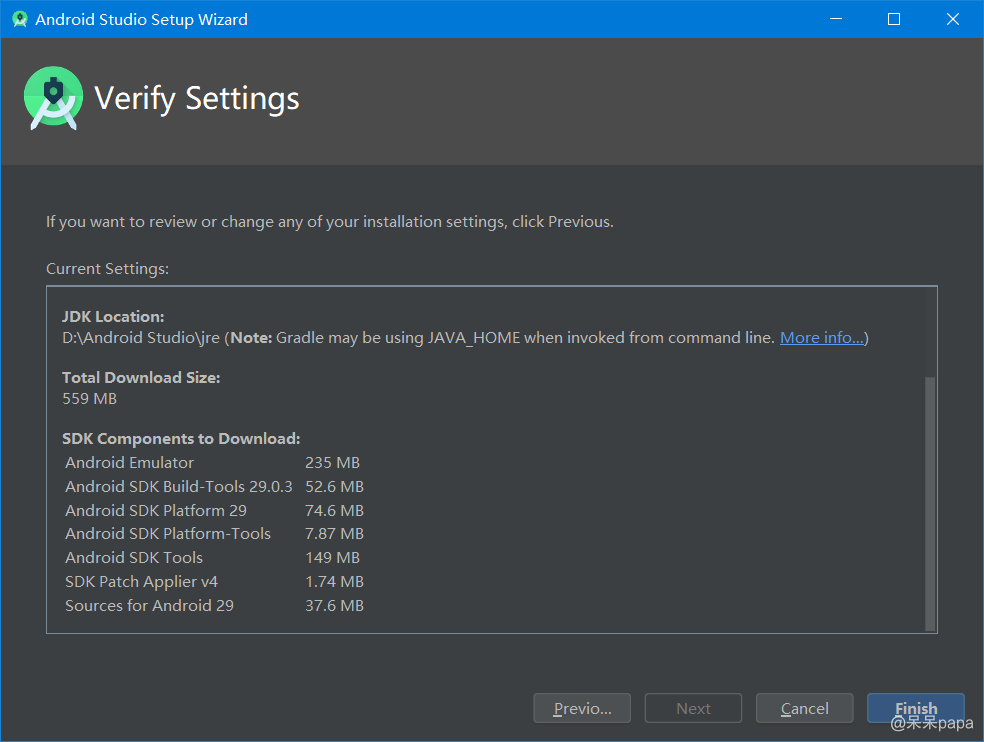Select the Android SDK Platform 29 row
Screen dimensions: 984x742
point(215,510)
